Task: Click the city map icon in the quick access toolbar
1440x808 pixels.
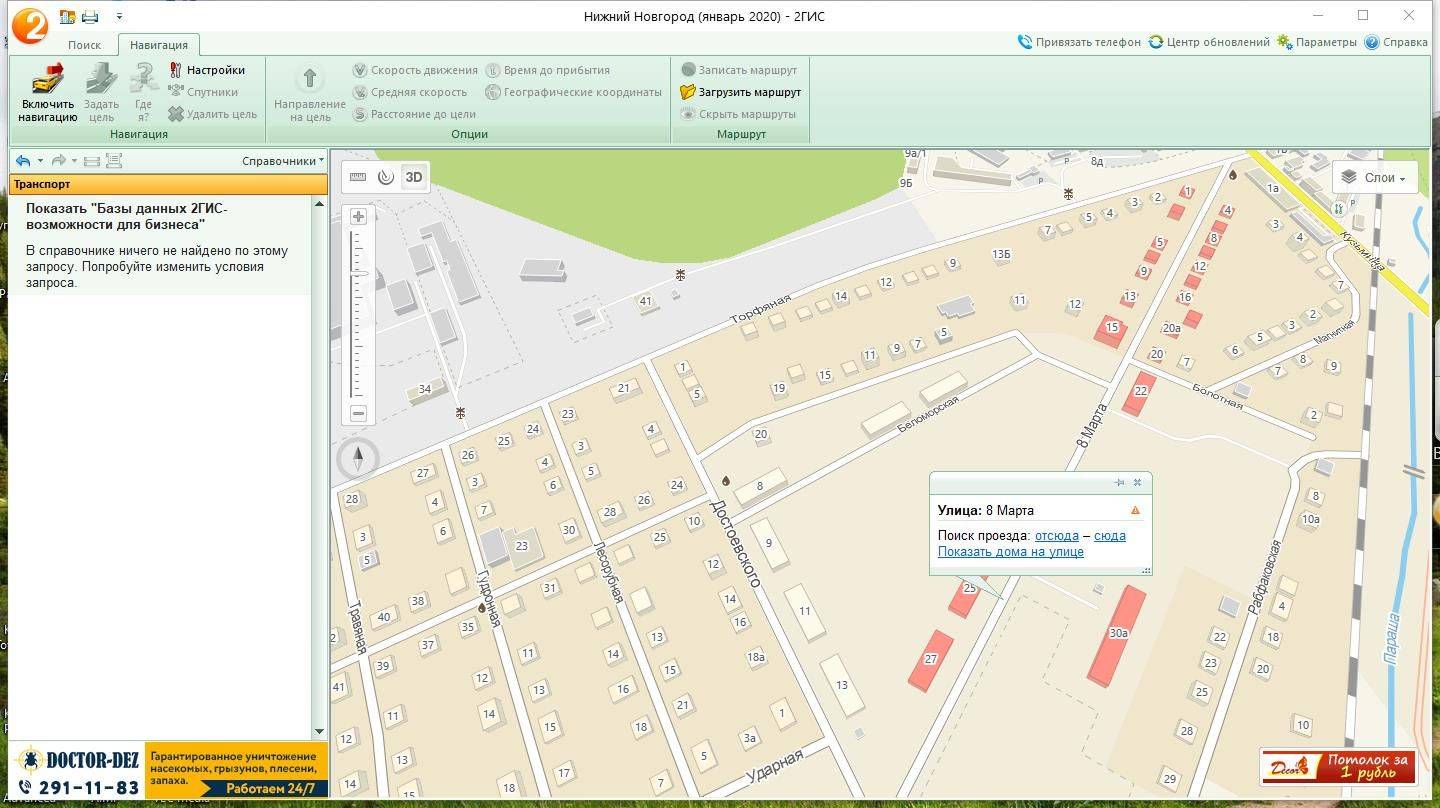Action: point(68,17)
